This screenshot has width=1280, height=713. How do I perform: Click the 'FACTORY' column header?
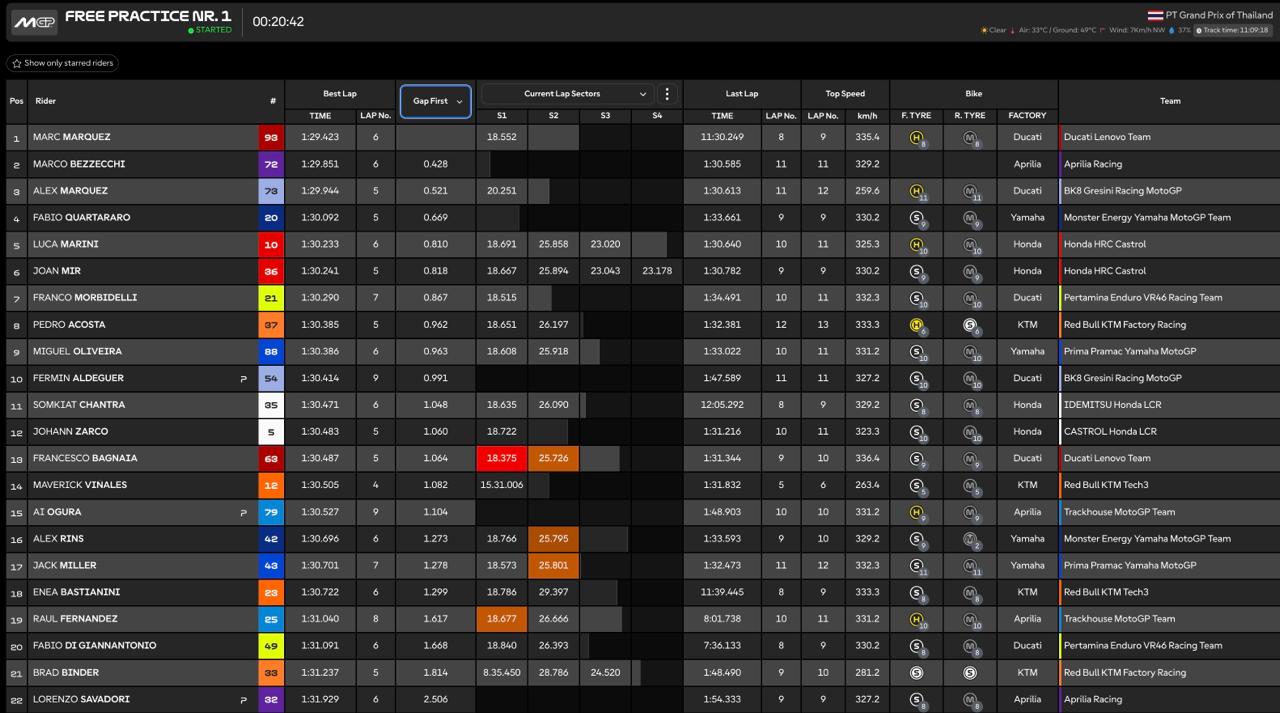pyautogui.click(x=1027, y=116)
